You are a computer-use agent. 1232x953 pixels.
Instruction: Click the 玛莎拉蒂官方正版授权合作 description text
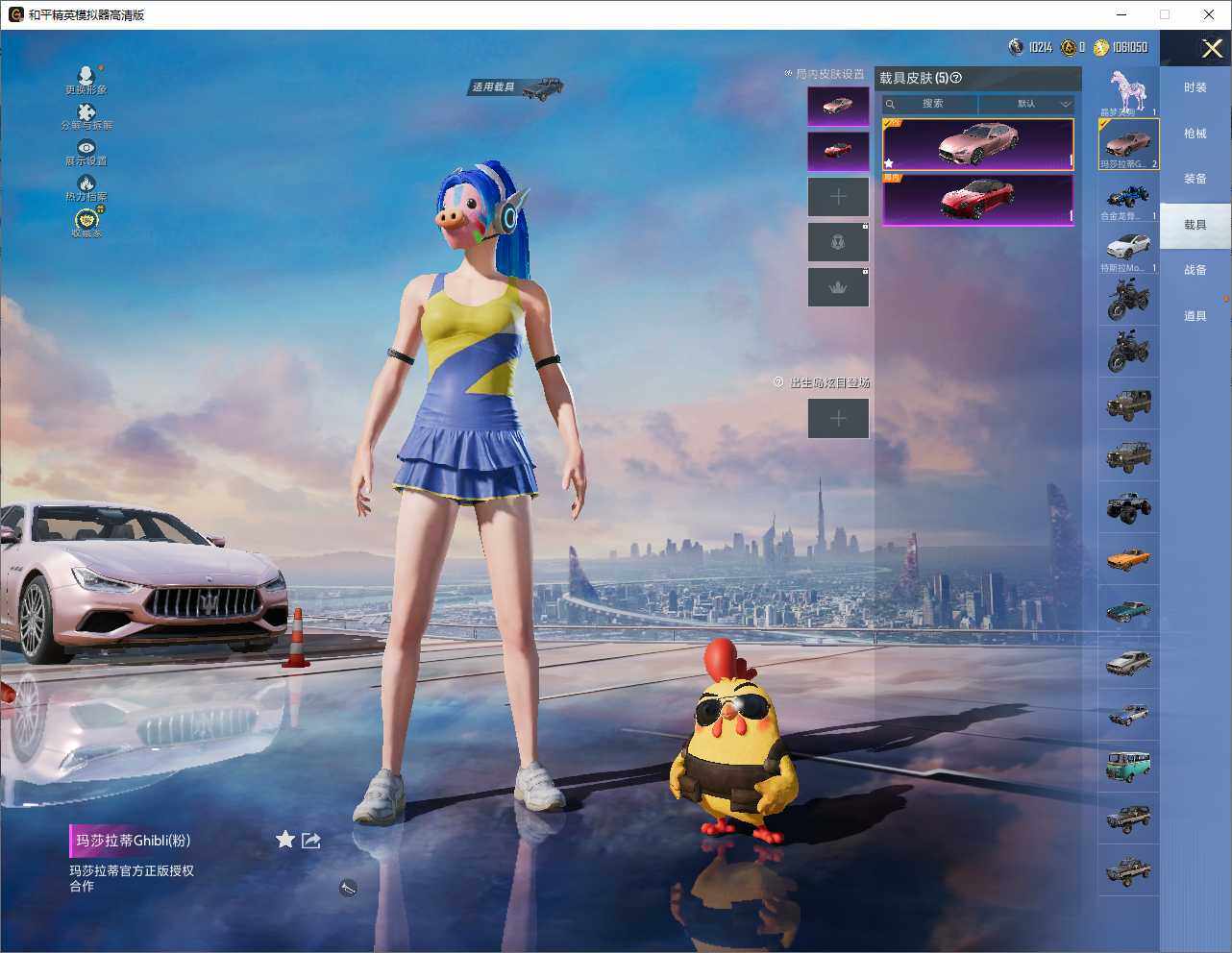tap(132, 878)
